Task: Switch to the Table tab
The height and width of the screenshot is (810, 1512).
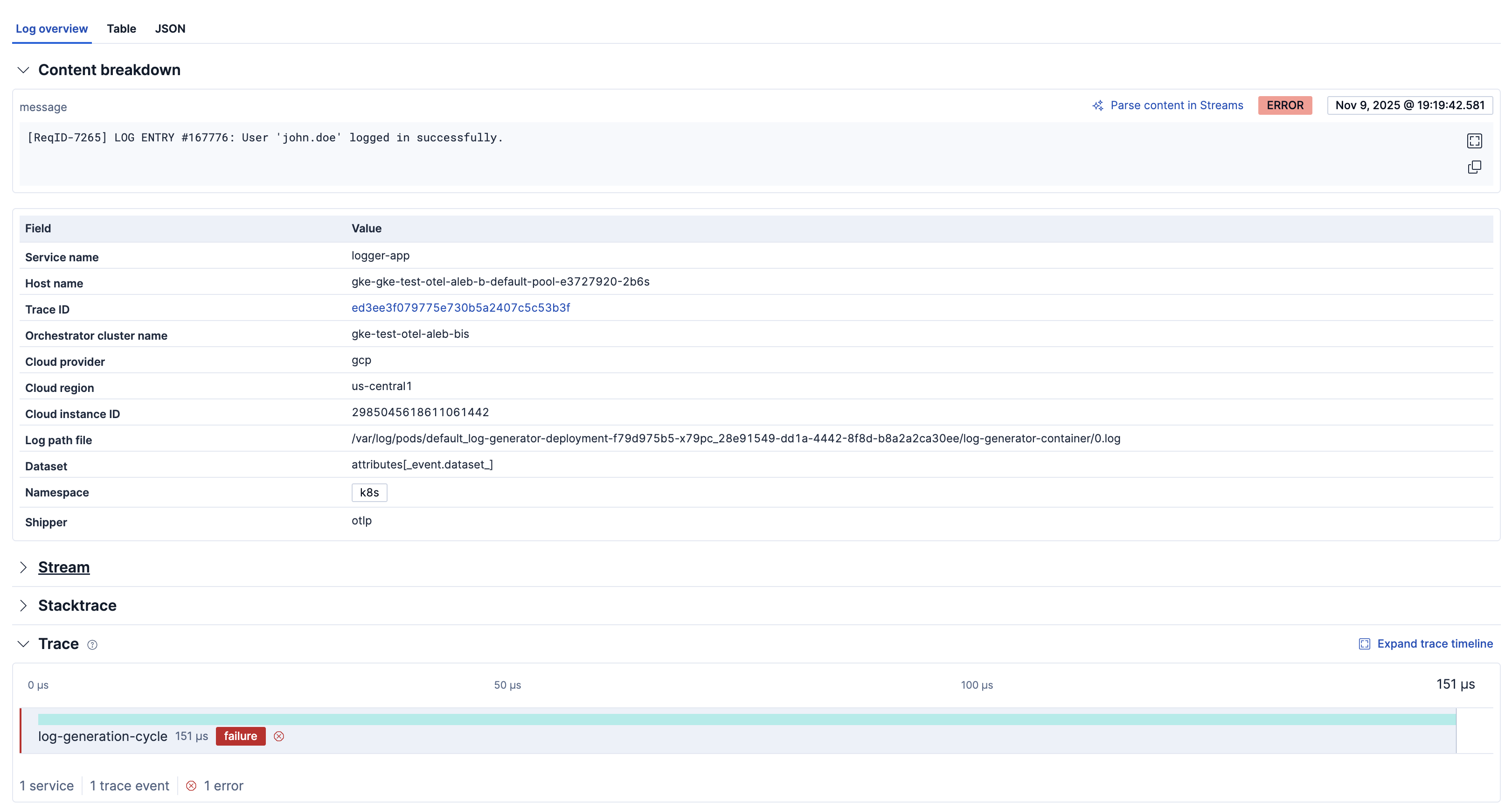Action: 122,29
